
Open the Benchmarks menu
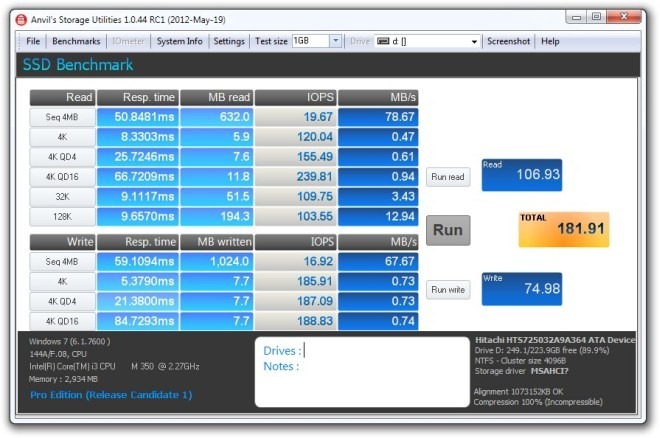(x=76, y=41)
